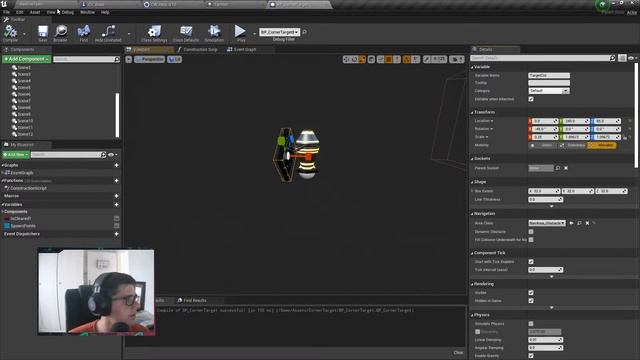Select the translate gizmo tool in viewport

347,60
